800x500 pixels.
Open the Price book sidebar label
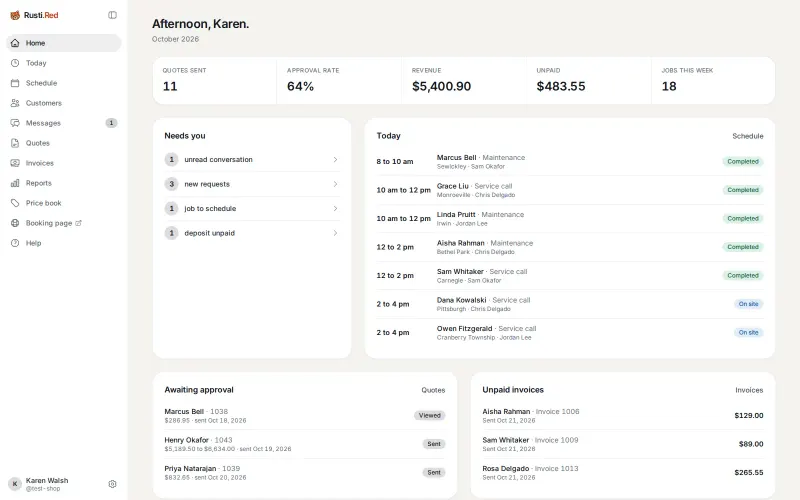click(x=43, y=203)
